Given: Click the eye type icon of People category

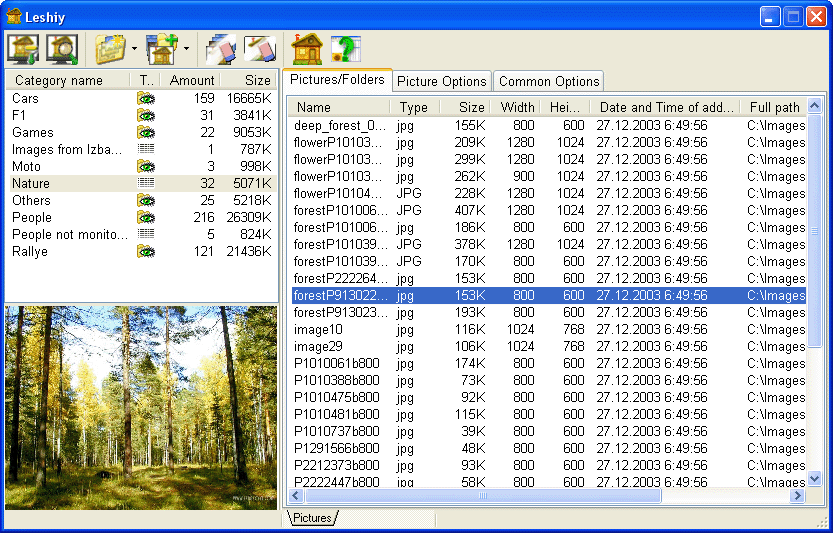Looking at the screenshot, I should click(x=146, y=217).
